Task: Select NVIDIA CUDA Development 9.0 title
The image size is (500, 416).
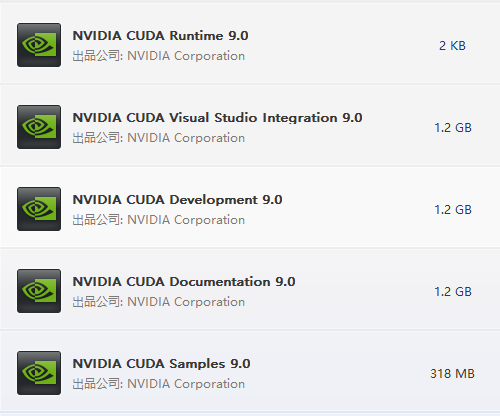Action: [x=177, y=200]
